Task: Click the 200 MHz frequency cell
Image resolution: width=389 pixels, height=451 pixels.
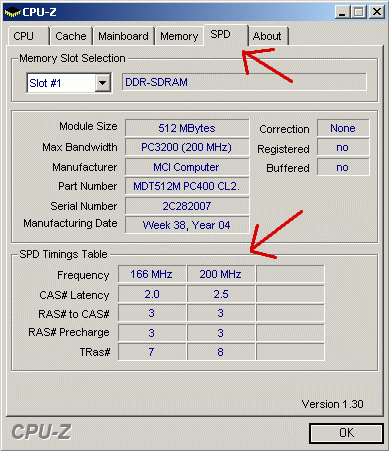Action: point(221,274)
